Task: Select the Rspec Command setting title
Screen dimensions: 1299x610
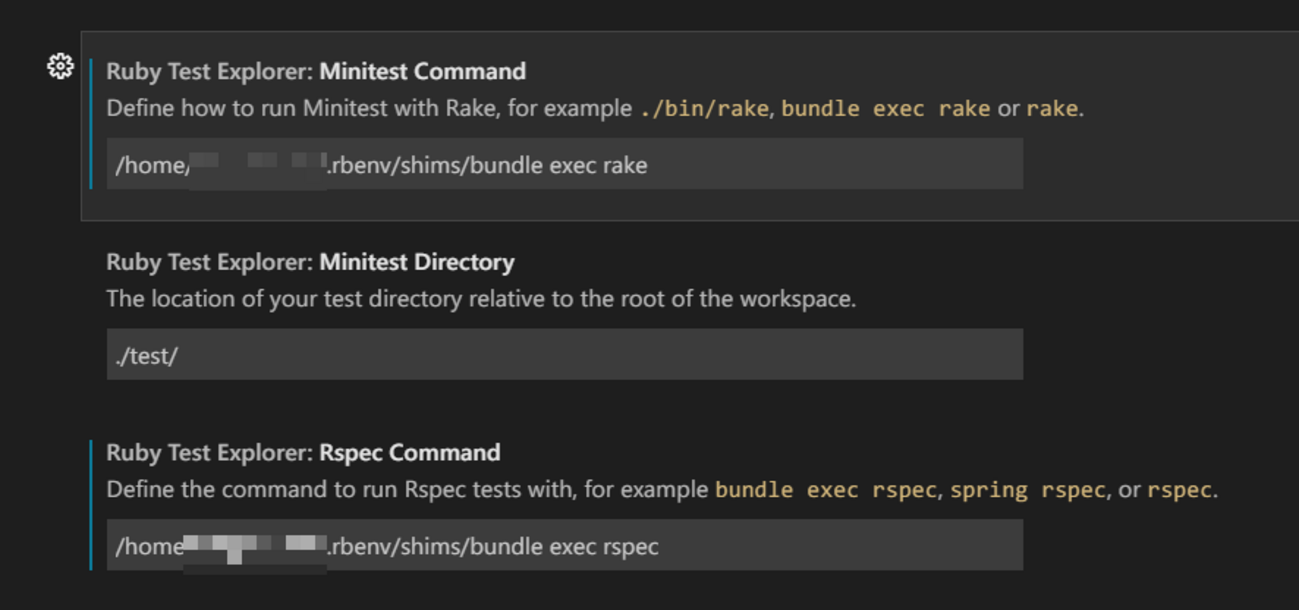Action: click(303, 453)
